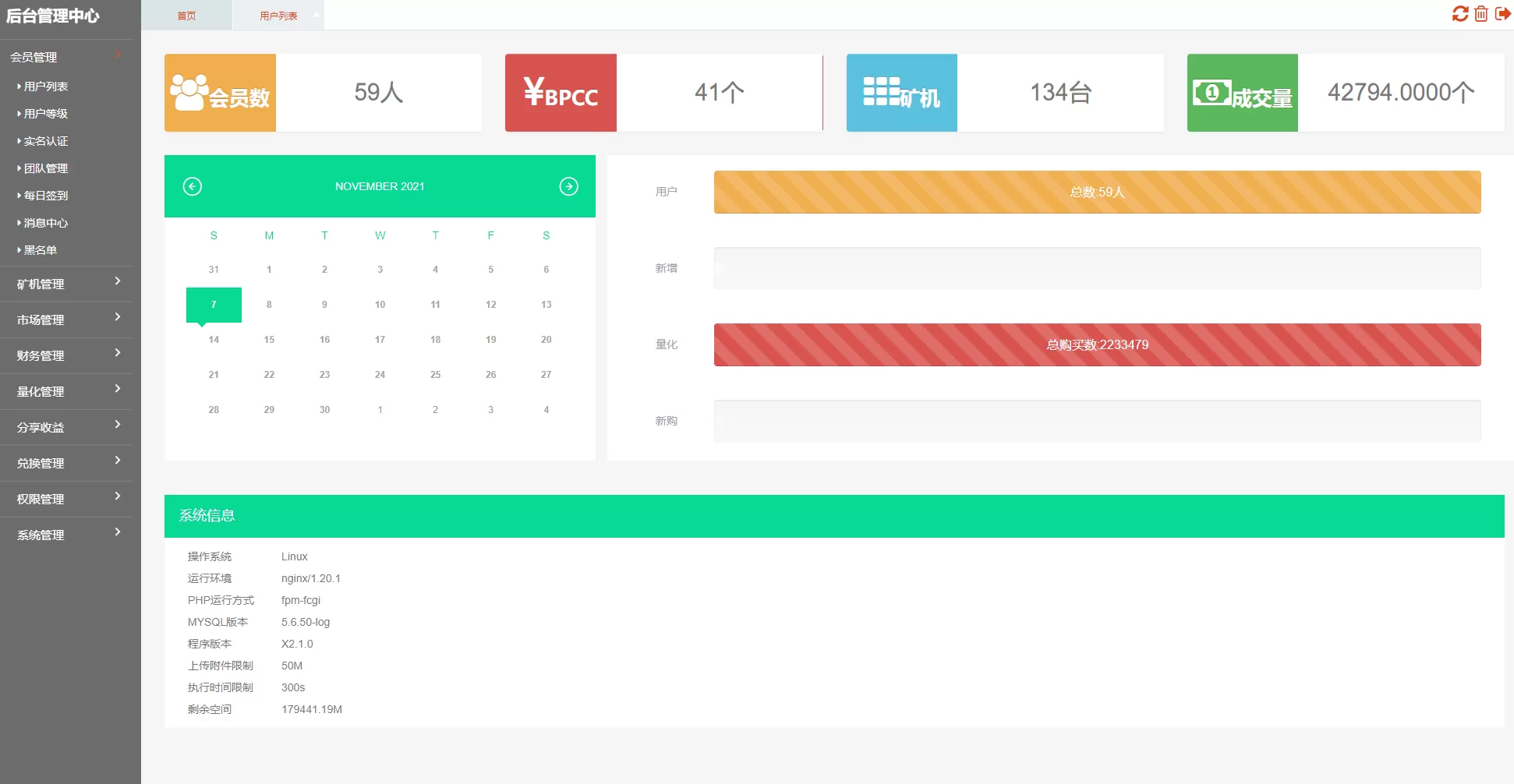Click the trash can clear-cache icon

coord(1481,14)
